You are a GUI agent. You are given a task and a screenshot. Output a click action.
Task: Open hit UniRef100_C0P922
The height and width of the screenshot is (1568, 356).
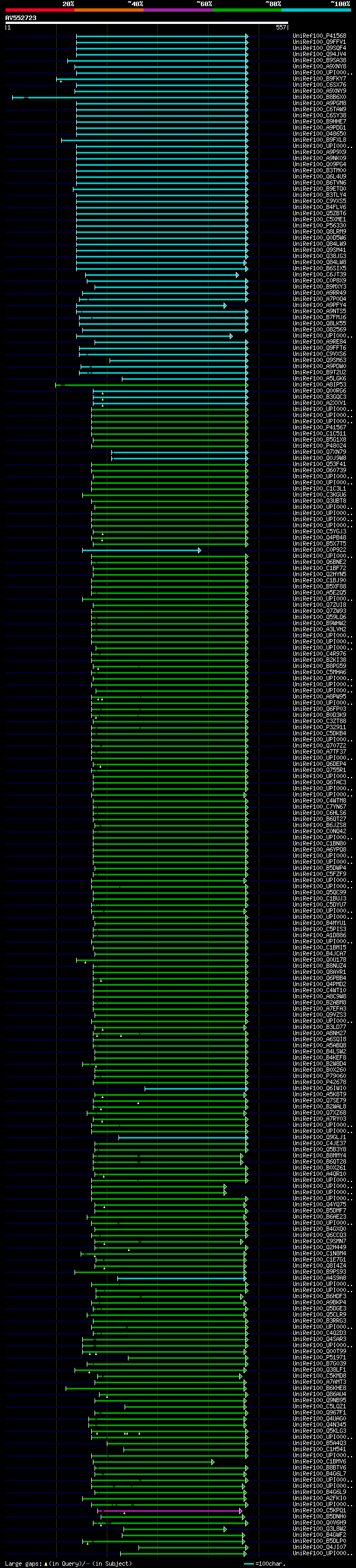319,550
